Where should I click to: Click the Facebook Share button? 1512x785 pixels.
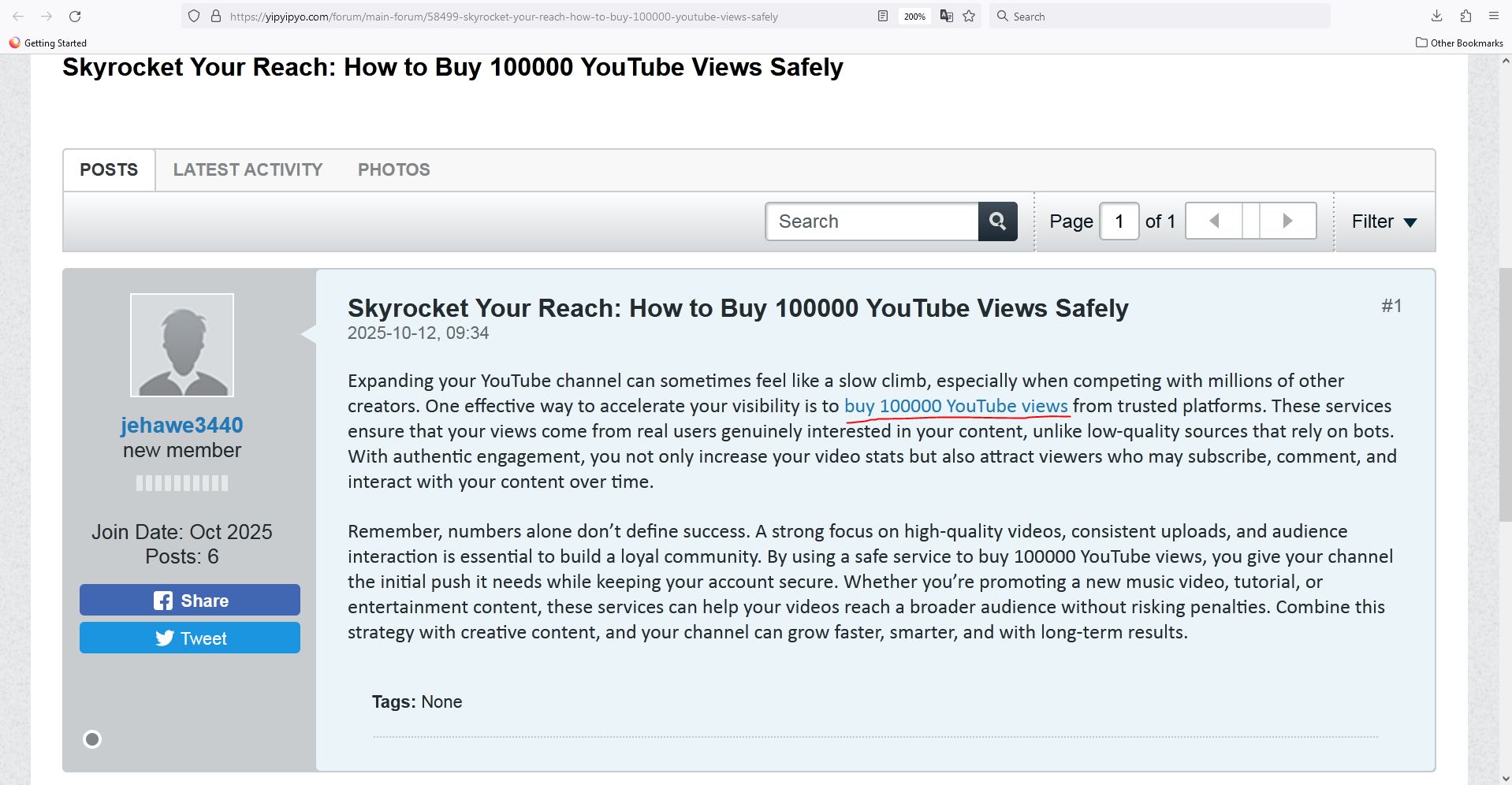[190, 600]
